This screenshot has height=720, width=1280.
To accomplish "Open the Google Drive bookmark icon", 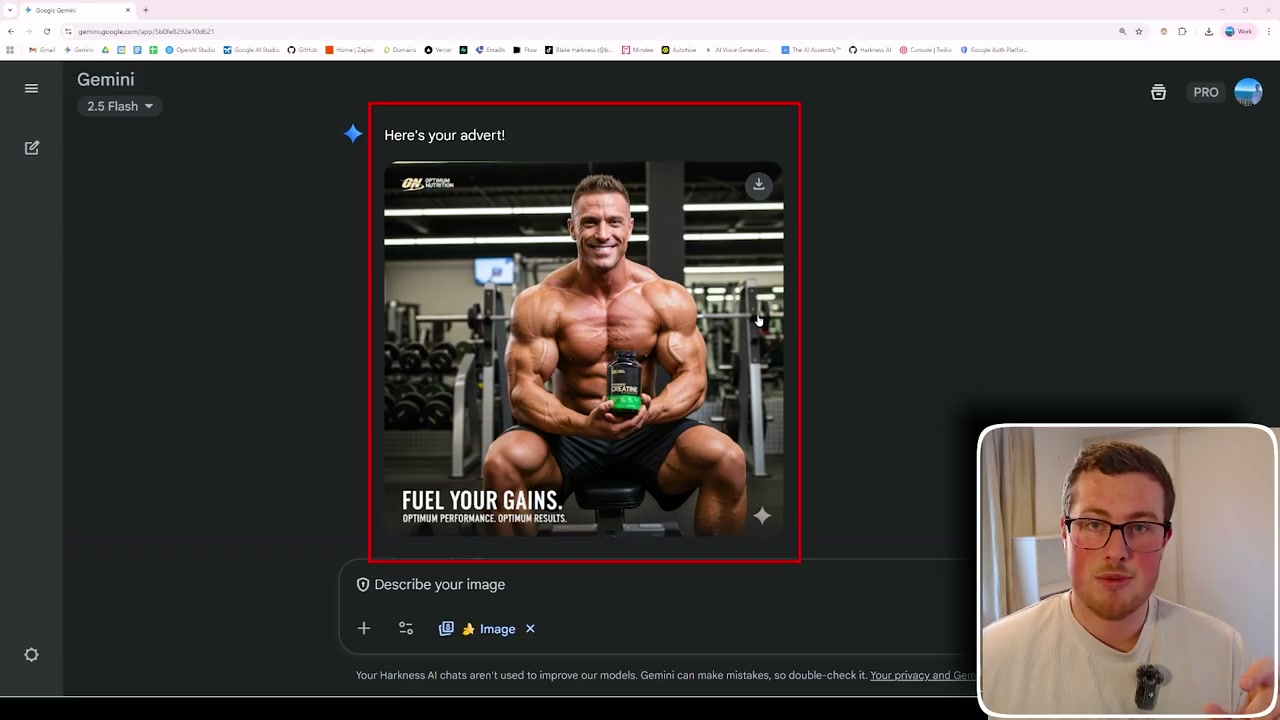I will [x=106, y=49].
